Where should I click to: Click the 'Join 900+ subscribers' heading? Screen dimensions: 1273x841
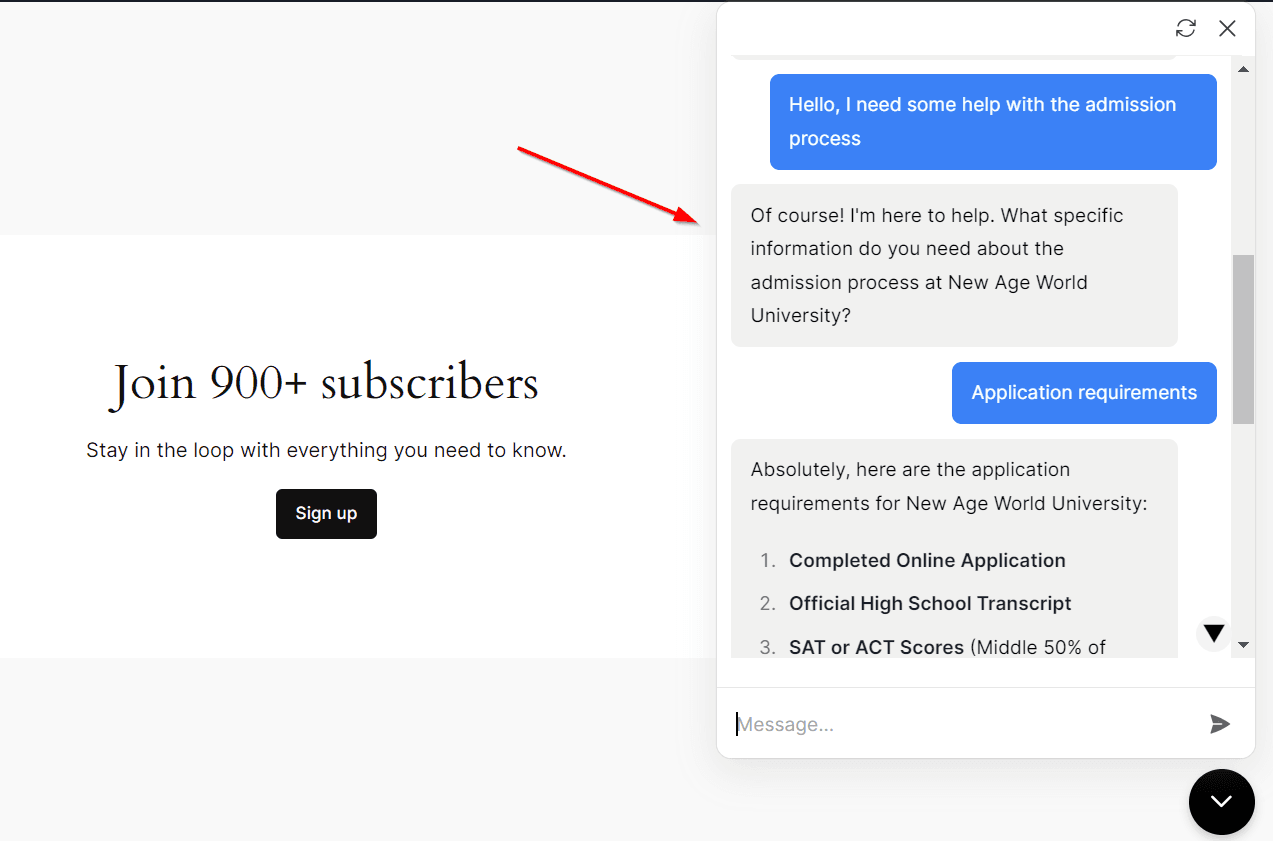click(x=323, y=383)
